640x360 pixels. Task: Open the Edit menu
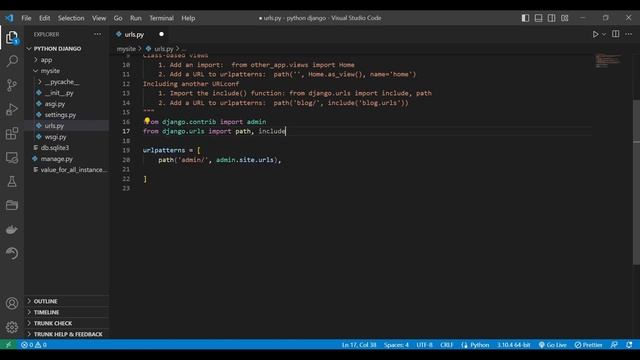[44, 18]
